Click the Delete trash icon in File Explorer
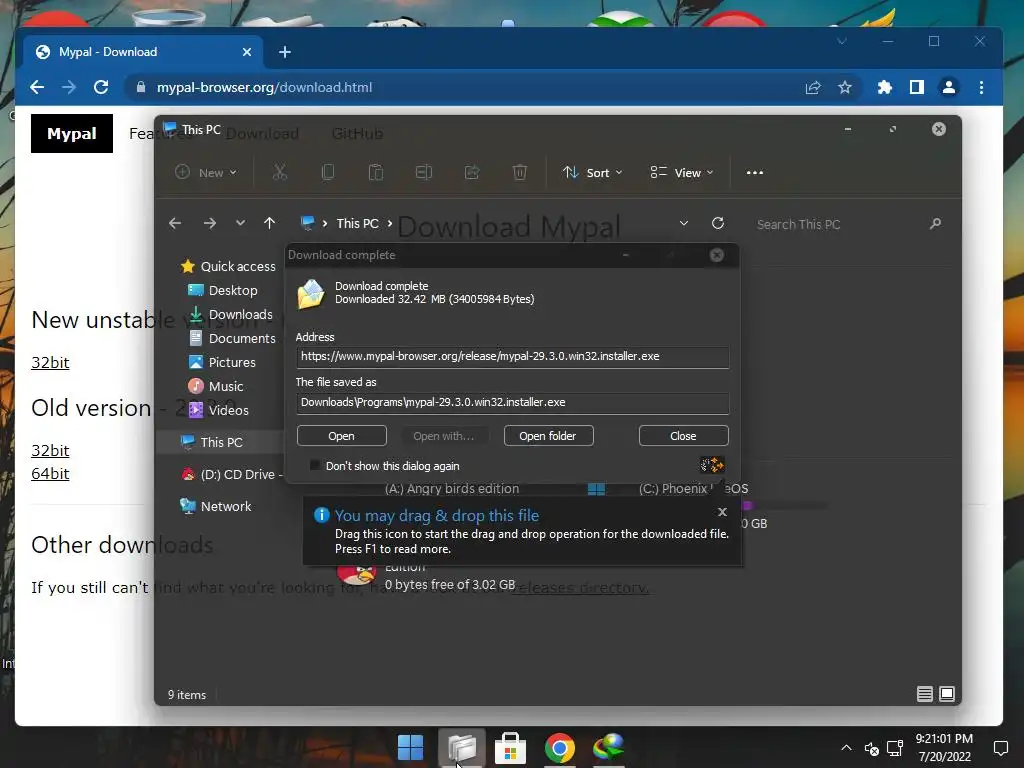The width and height of the screenshot is (1024, 768). point(520,172)
